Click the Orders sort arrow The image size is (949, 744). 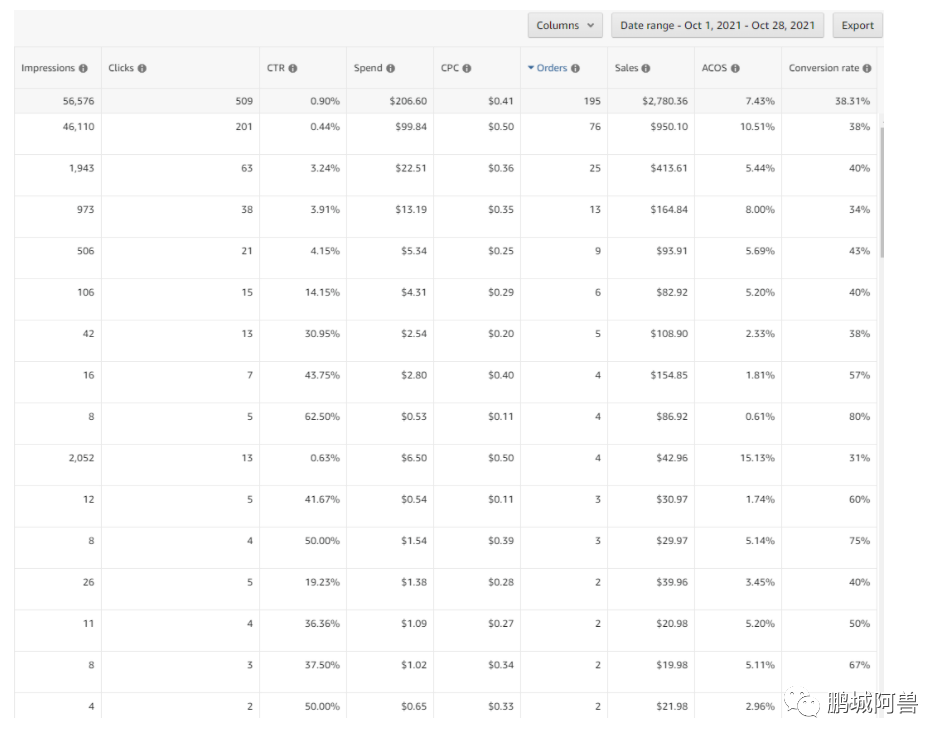(x=531, y=69)
